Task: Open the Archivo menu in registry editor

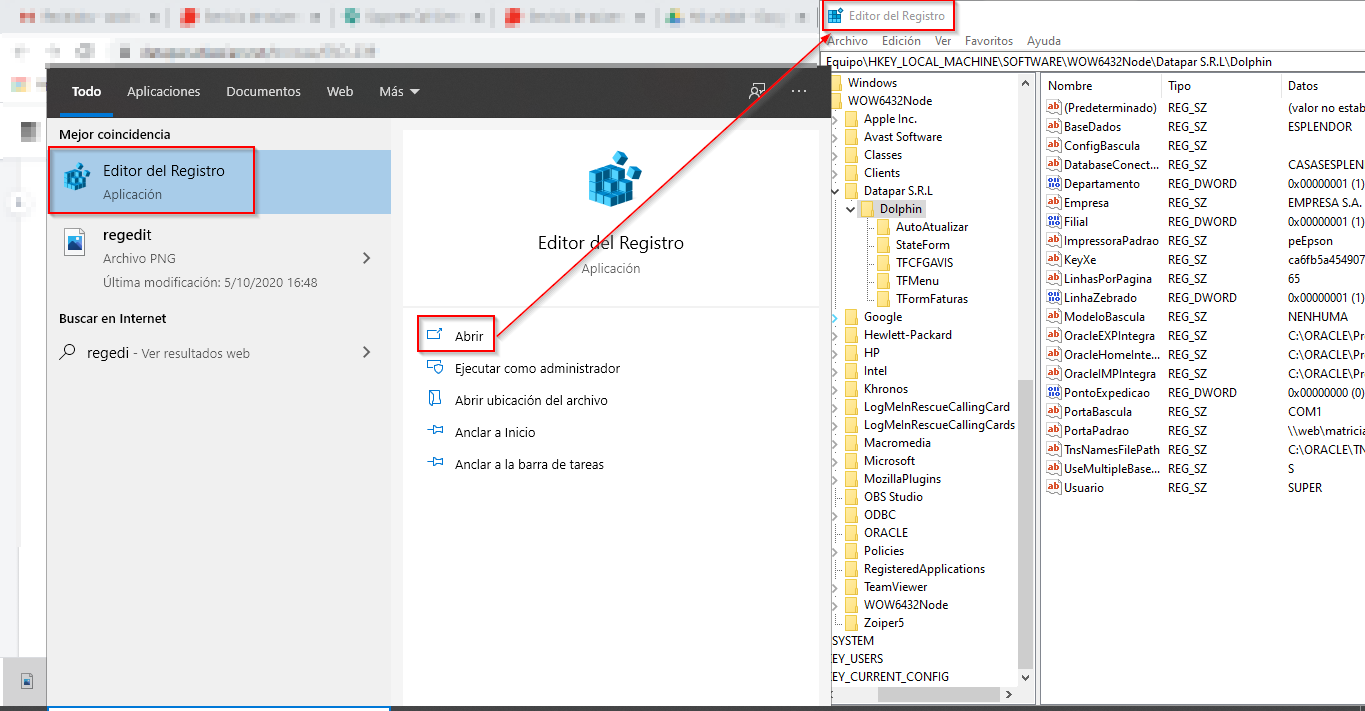Action: [847, 41]
